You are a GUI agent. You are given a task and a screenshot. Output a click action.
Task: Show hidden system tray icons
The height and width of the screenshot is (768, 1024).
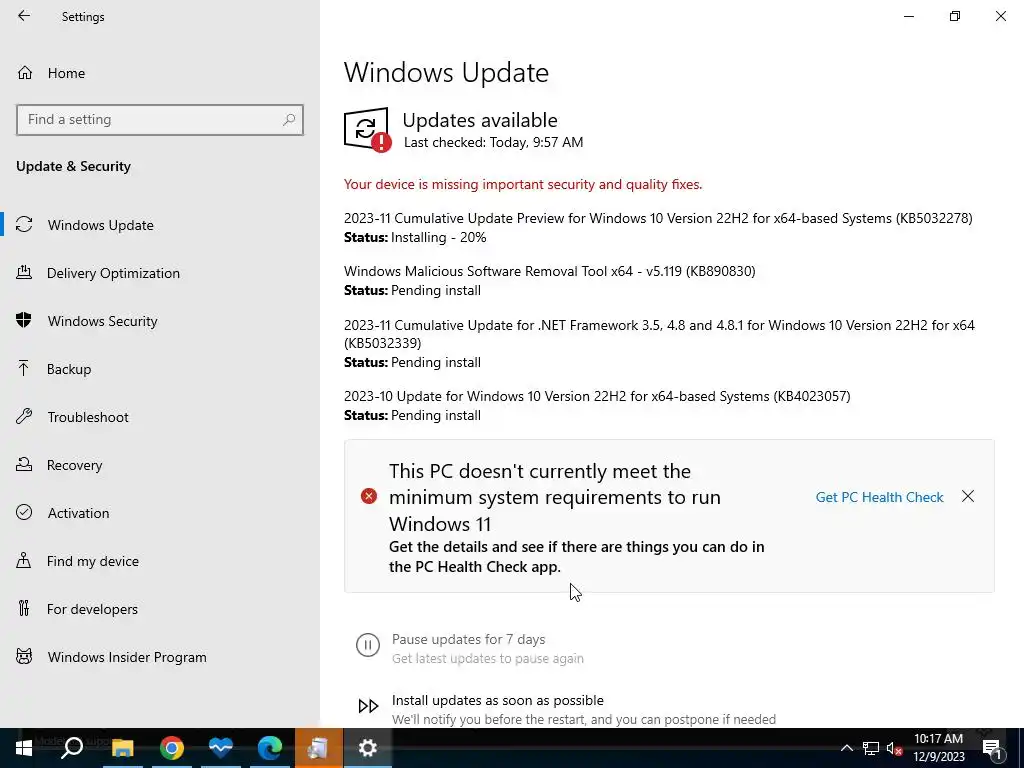(x=846, y=748)
